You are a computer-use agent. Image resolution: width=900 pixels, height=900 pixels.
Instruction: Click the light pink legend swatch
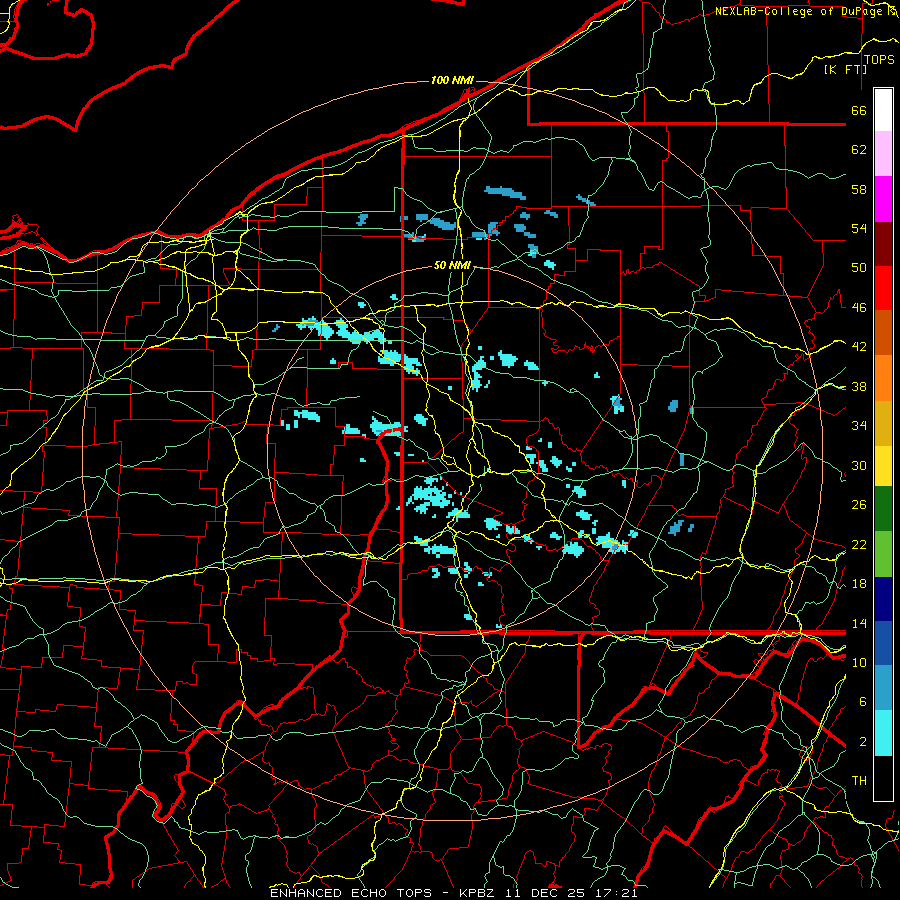coord(883,154)
